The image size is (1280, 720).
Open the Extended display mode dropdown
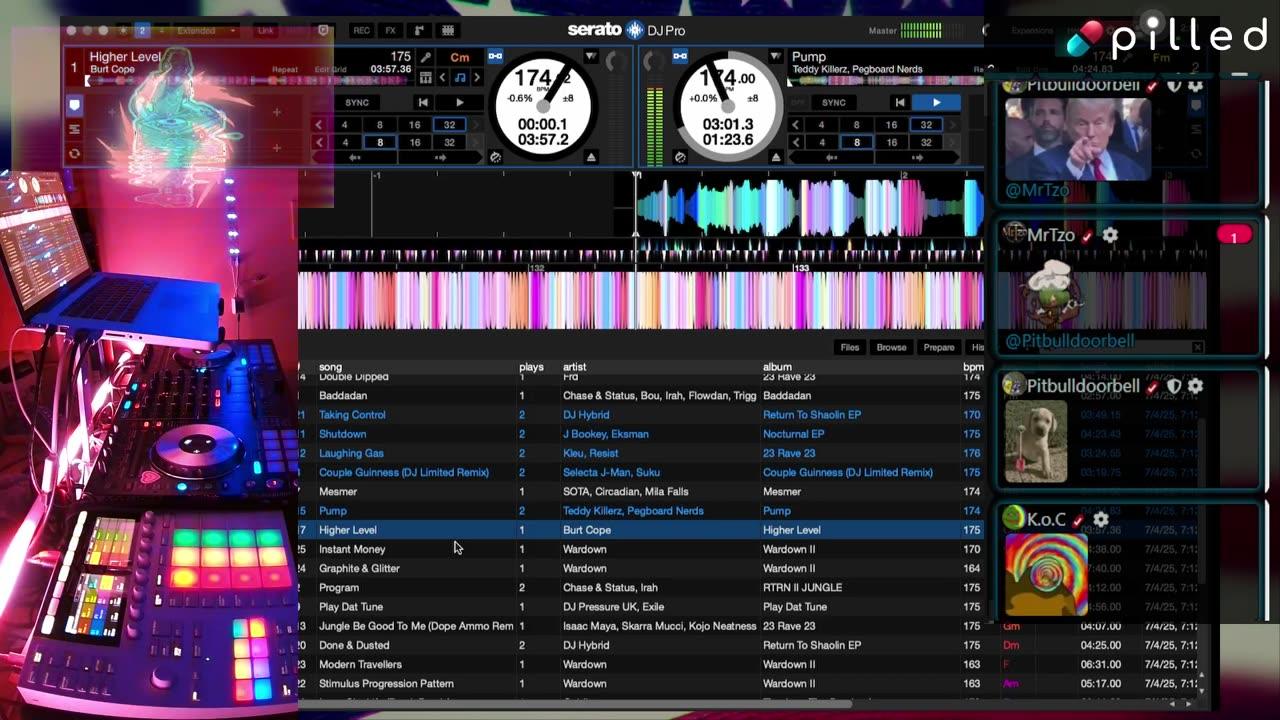coord(205,31)
